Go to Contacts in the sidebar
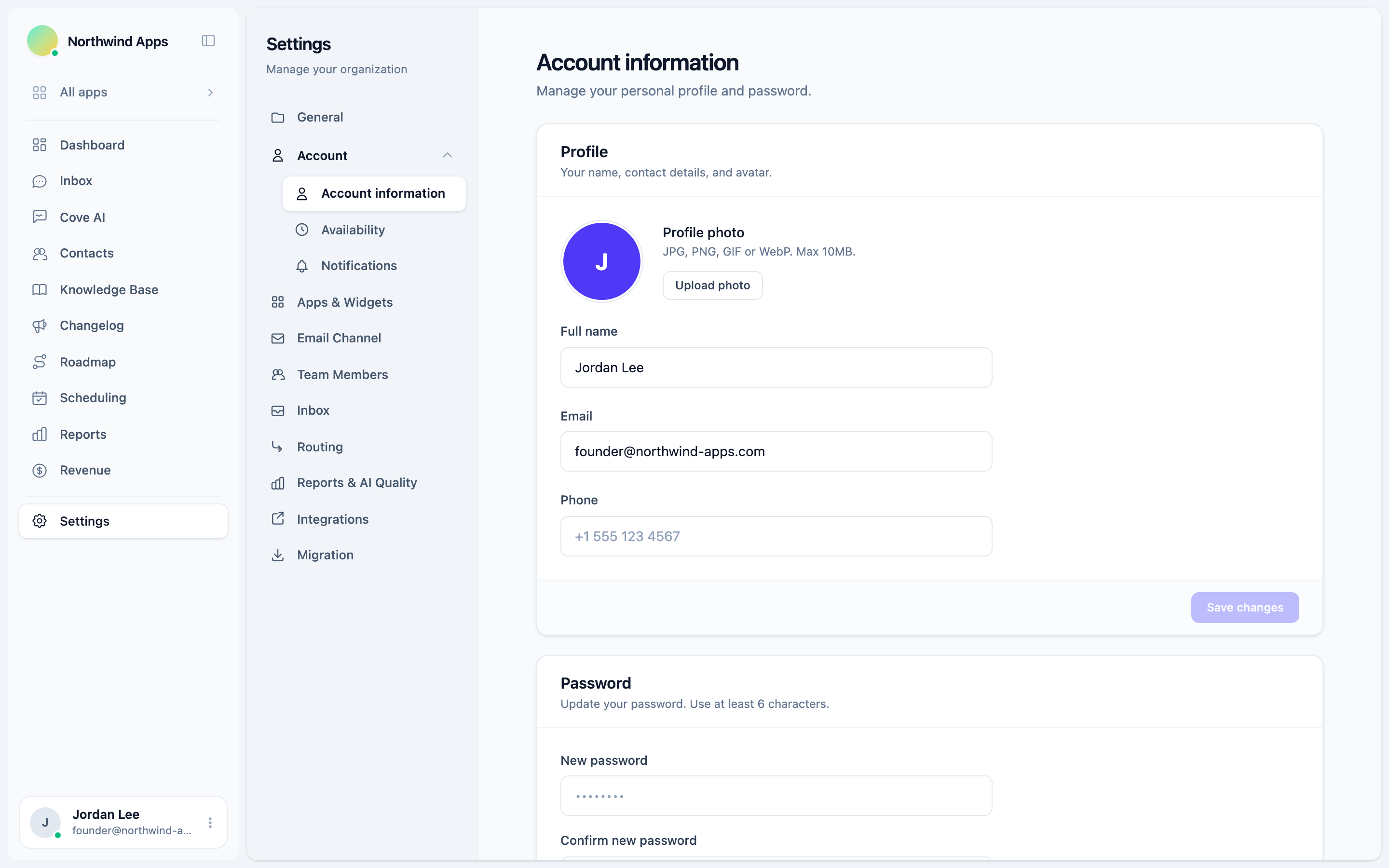This screenshot has width=1389, height=868. [x=123, y=253]
